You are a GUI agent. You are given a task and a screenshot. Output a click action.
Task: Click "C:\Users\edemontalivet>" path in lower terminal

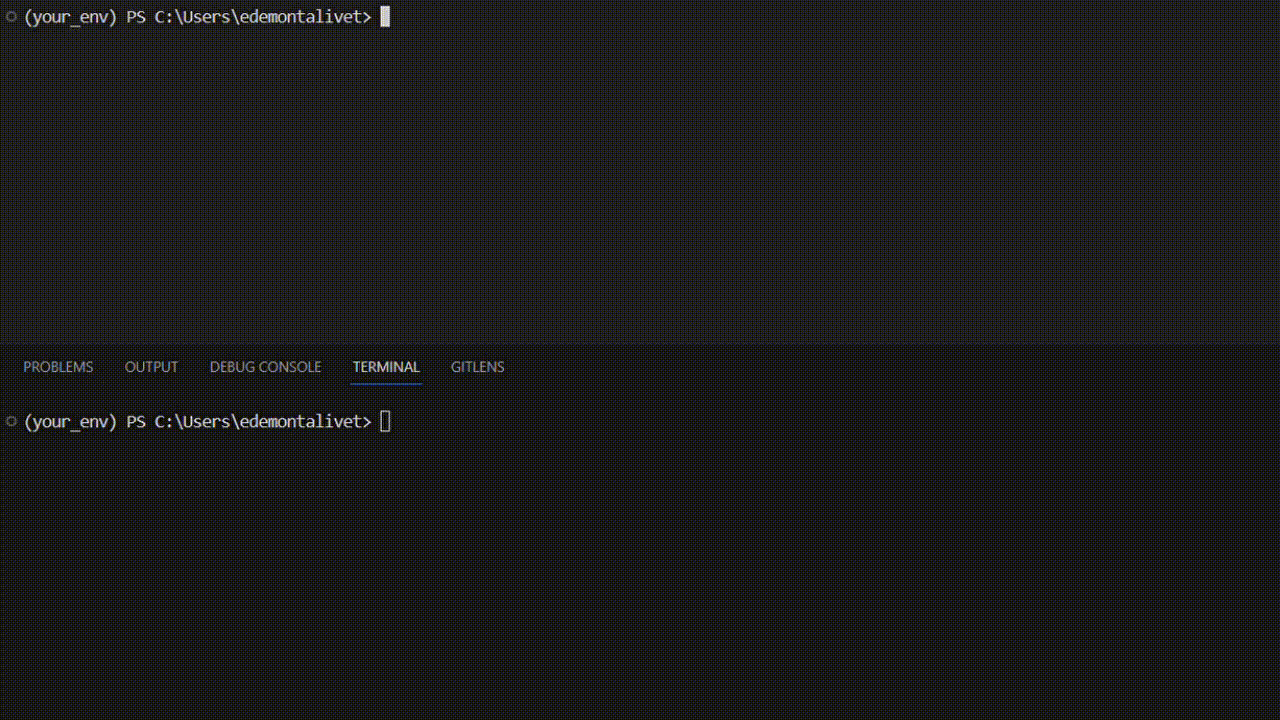(263, 422)
